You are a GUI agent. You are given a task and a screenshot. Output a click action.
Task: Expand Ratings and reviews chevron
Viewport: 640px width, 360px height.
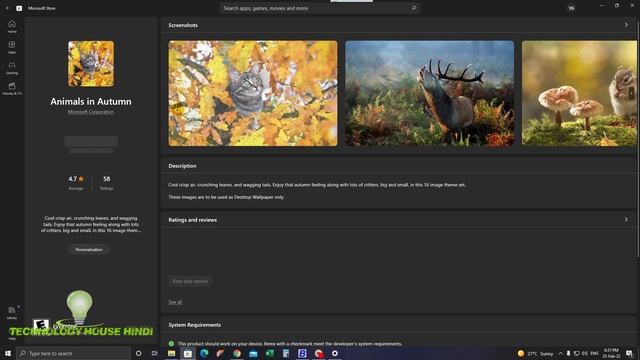click(626, 220)
